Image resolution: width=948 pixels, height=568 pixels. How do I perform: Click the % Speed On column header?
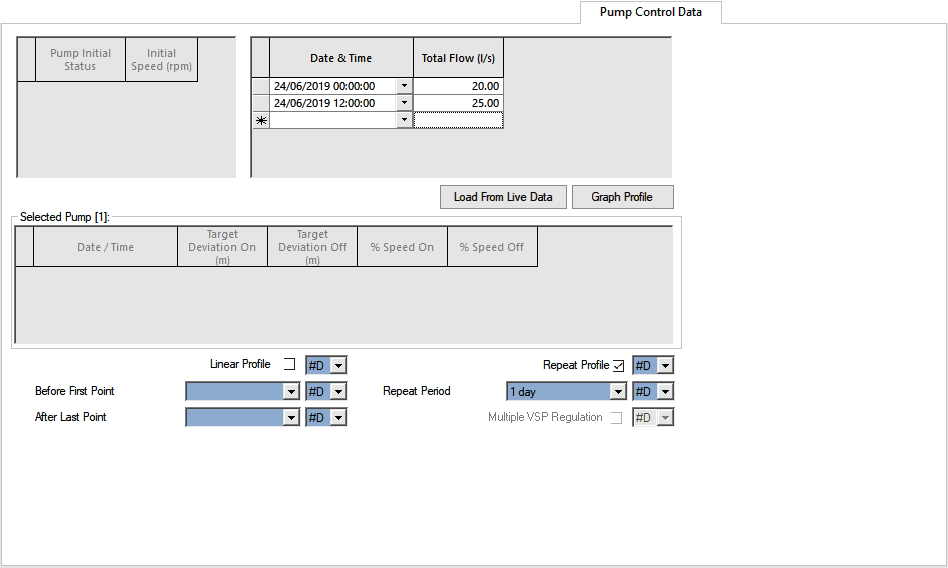[402, 247]
